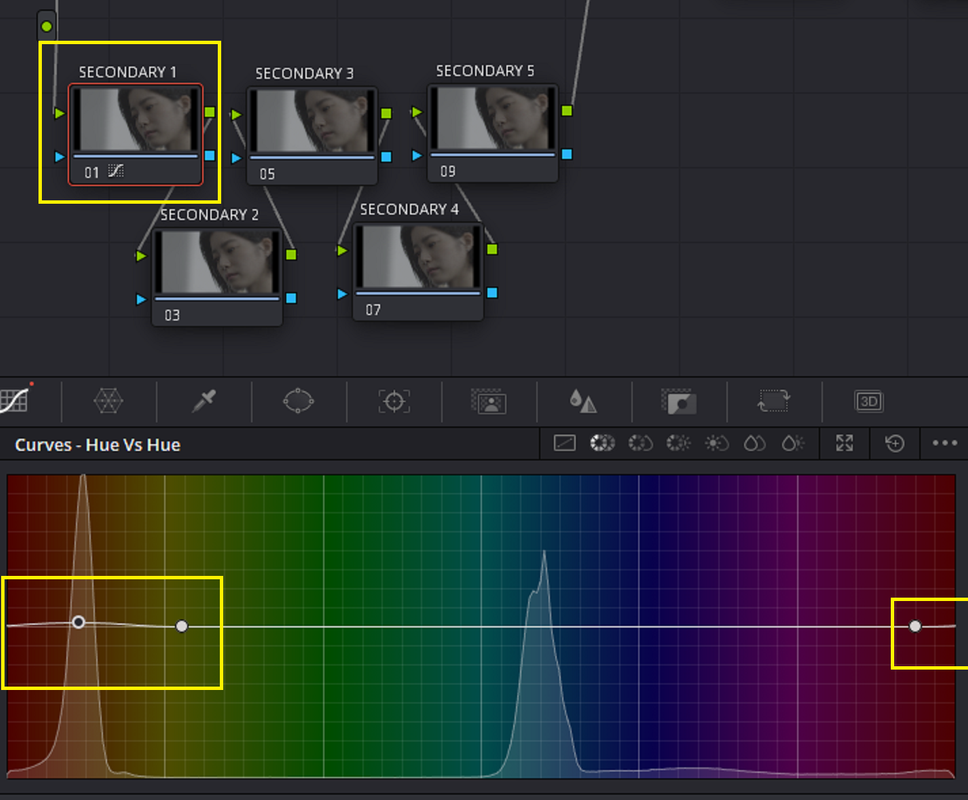968x800 pixels.
Task: Switch to Custom curves mode
Action: coord(564,443)
